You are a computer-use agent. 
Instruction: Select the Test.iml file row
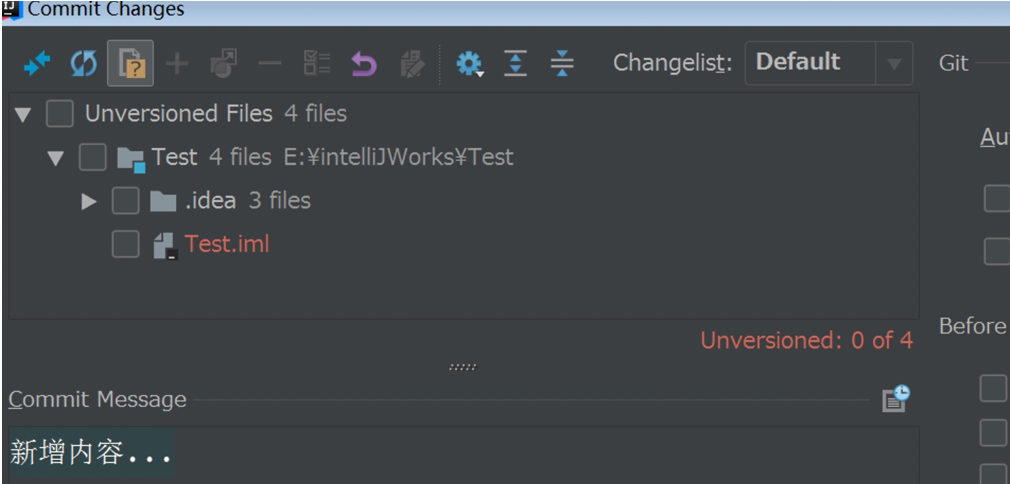(464, 244)
